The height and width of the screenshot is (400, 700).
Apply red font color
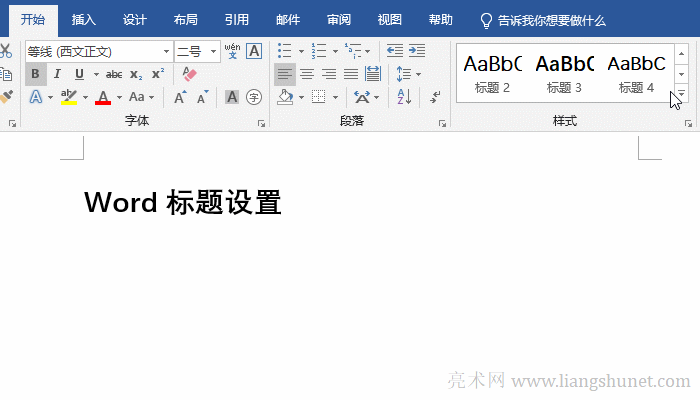pyautogui.click(x=103, y=97)
